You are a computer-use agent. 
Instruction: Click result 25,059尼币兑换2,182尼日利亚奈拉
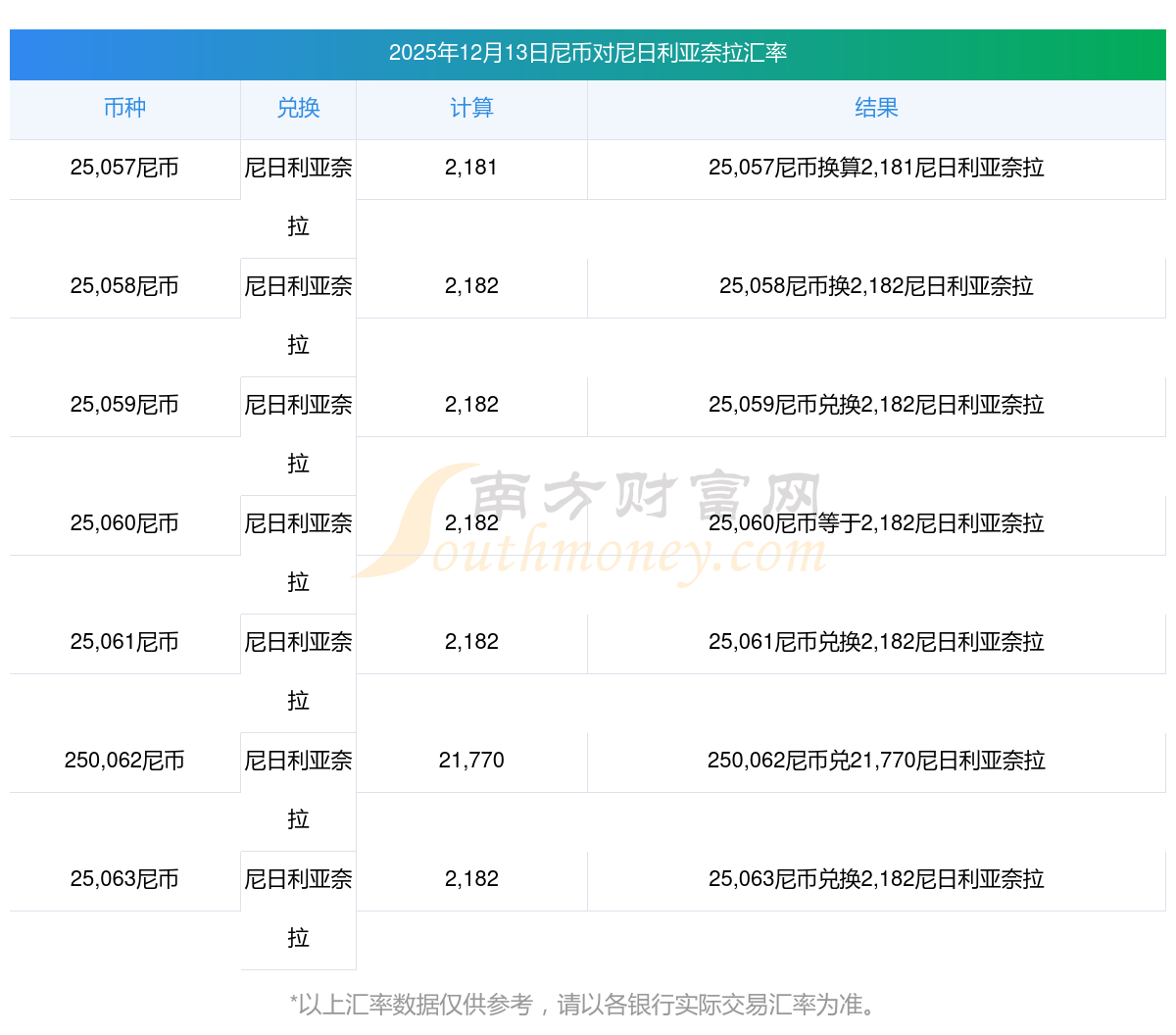coord(876,406)
